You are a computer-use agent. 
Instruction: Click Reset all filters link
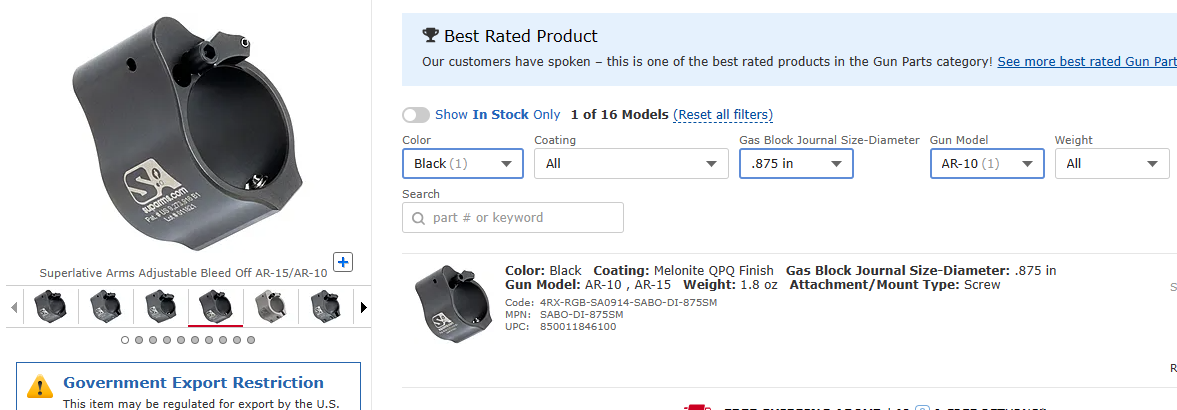coord(723,115)
